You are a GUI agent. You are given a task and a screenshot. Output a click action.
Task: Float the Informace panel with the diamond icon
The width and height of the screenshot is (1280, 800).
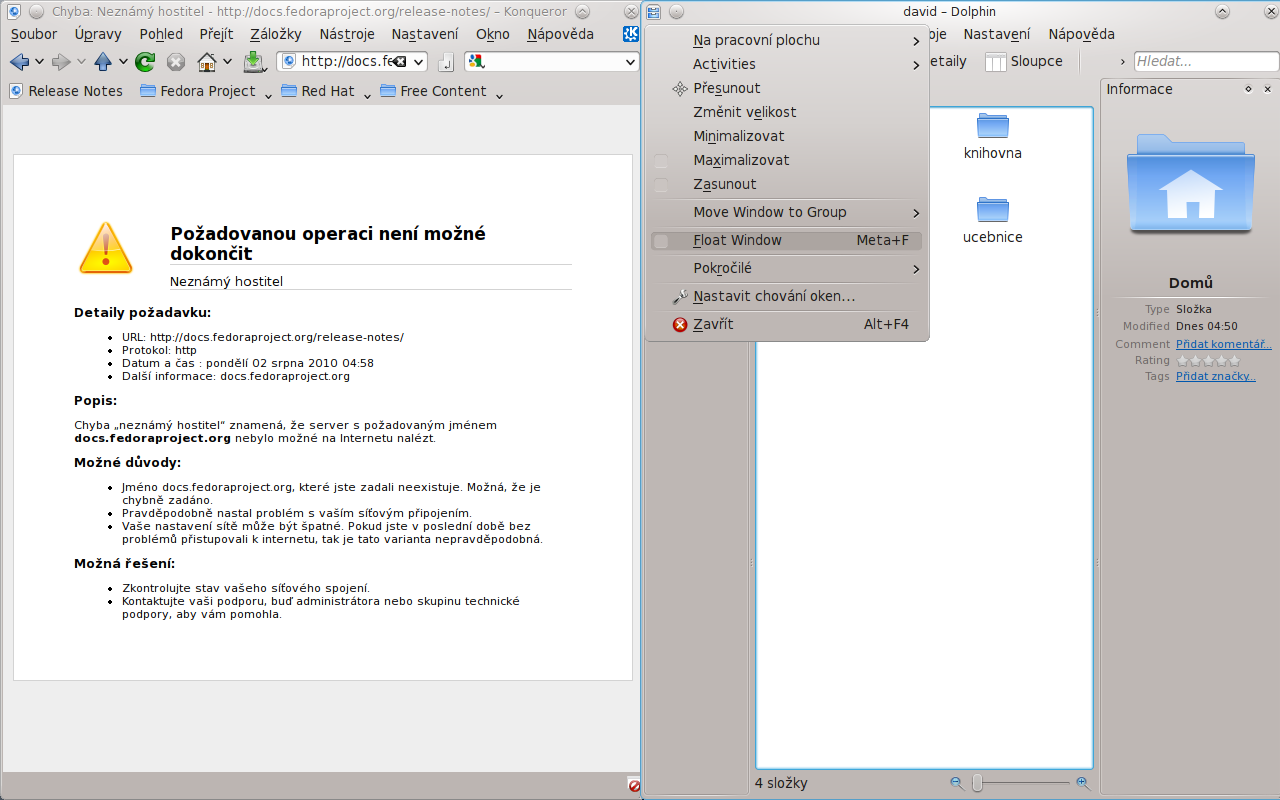click(1248, 89)
